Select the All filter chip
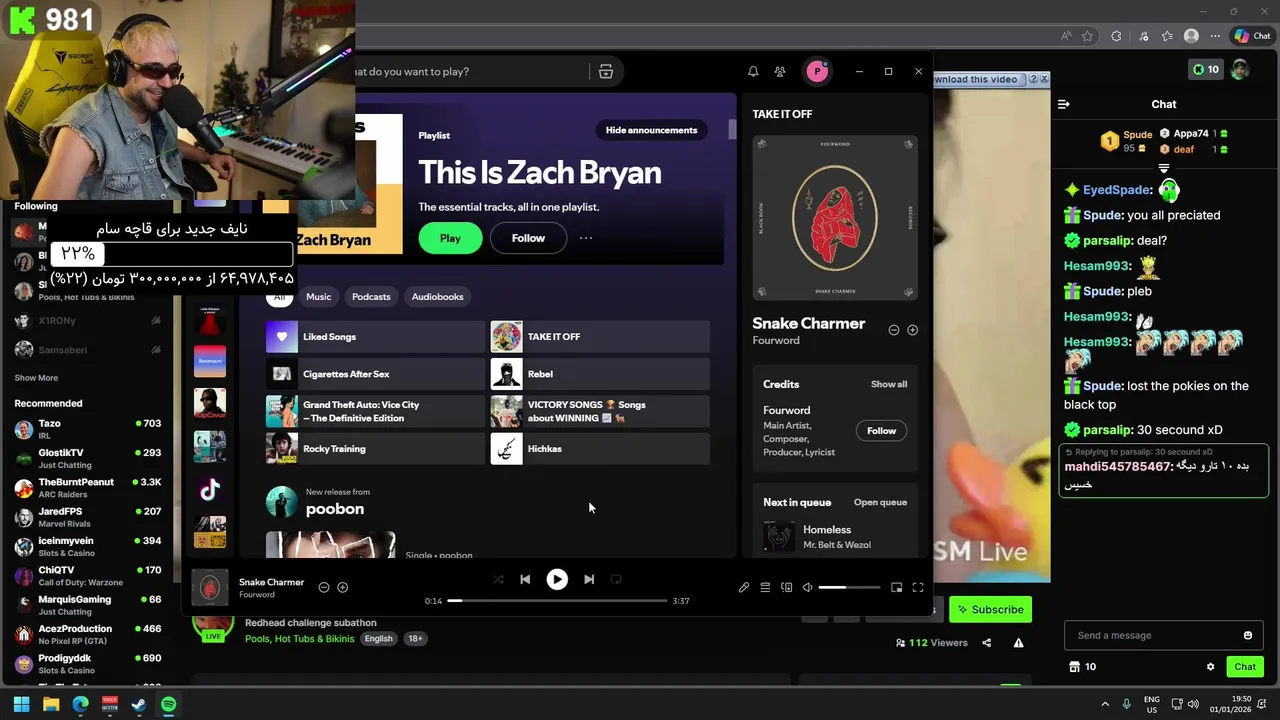 [279, 296]
